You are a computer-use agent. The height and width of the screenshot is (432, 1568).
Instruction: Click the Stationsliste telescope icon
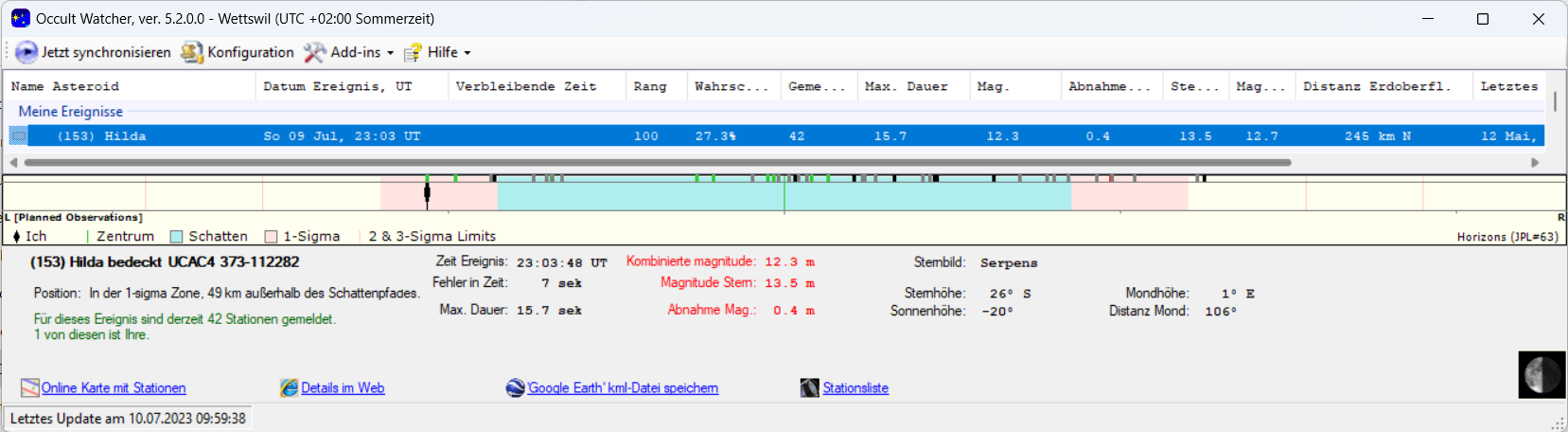pos(809,388)
